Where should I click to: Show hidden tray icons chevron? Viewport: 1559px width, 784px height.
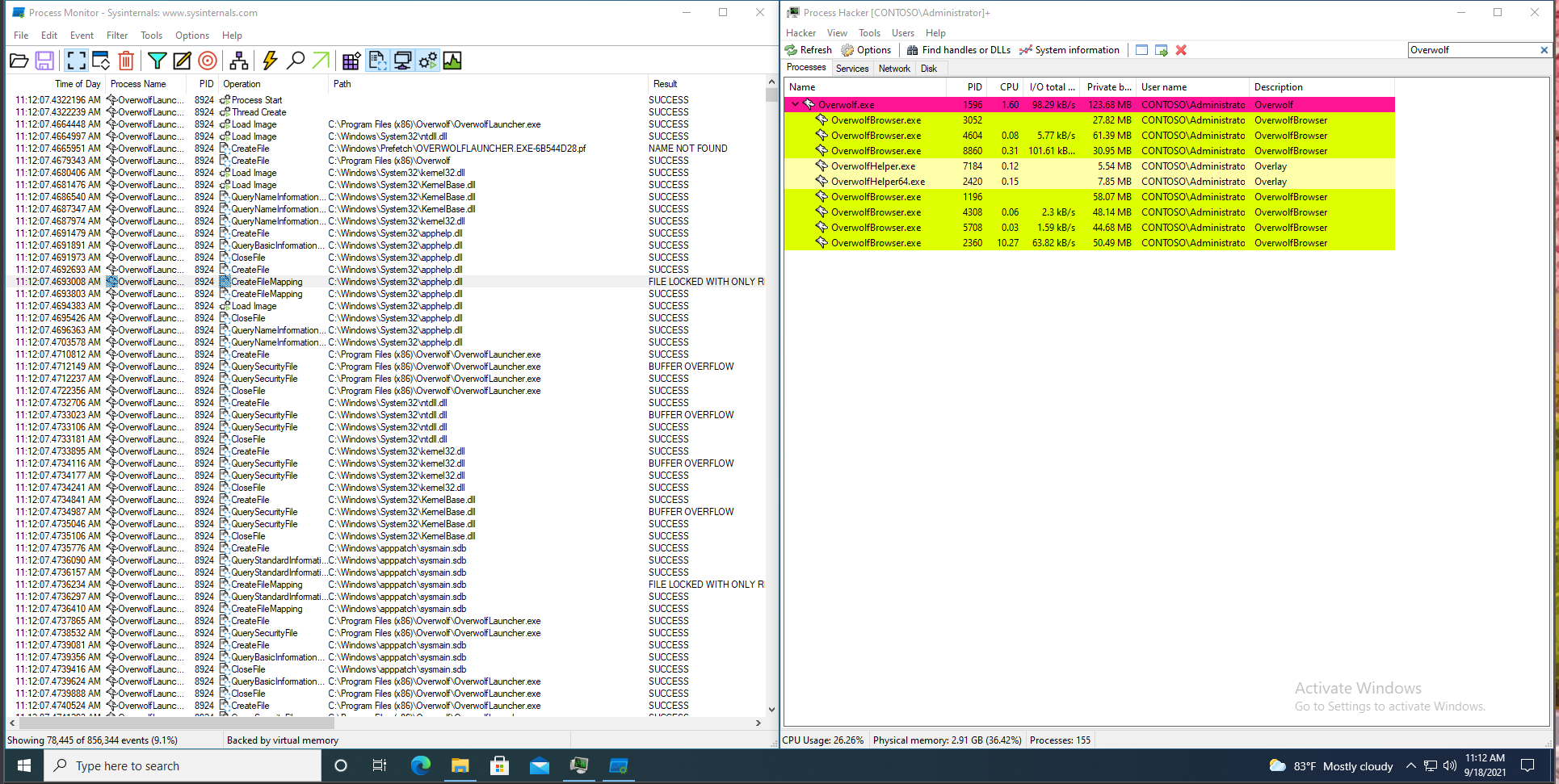tap(1411, 765)
